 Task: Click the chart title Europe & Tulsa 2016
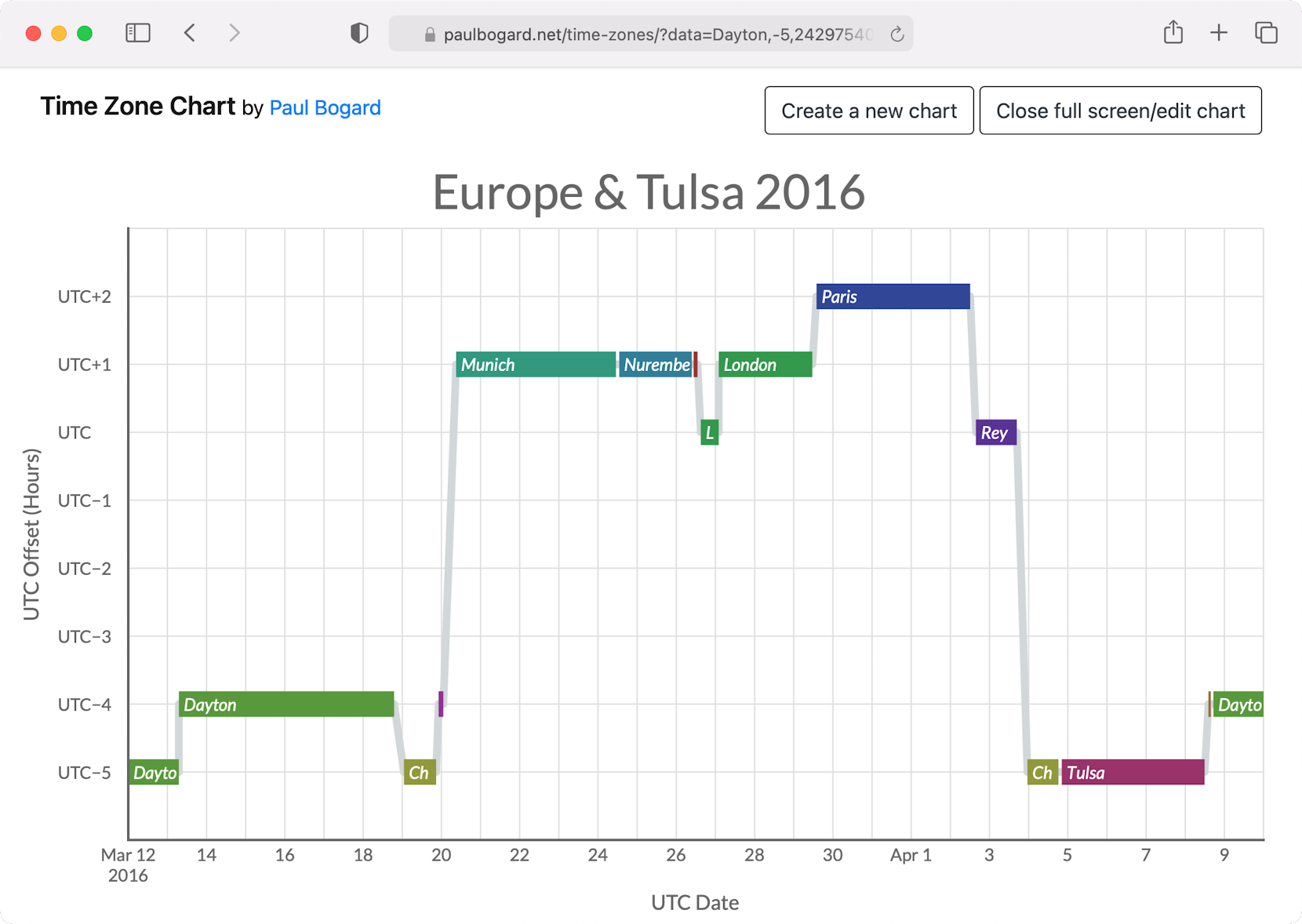649,192
